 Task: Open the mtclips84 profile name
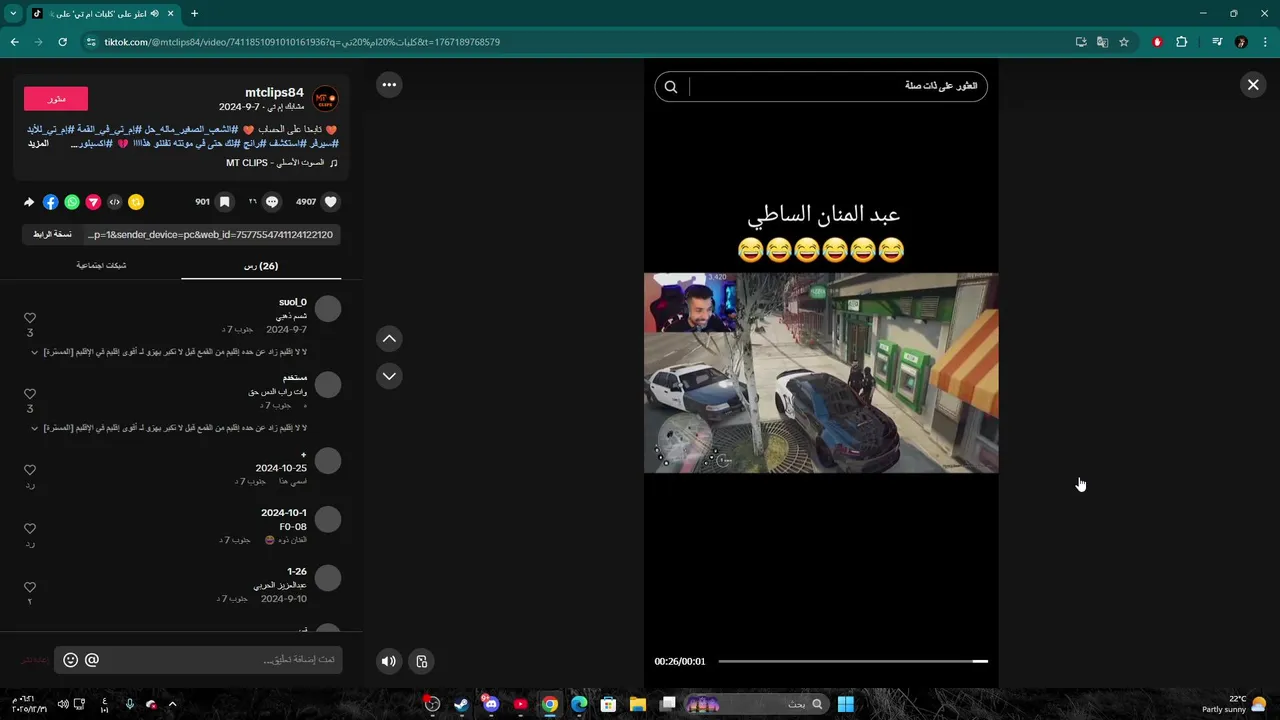(x=274, y=93)
